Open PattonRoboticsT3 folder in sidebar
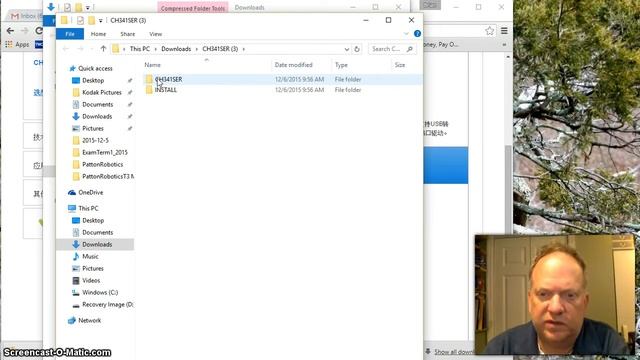Screen dimensions: 640x360 [107, 176]
